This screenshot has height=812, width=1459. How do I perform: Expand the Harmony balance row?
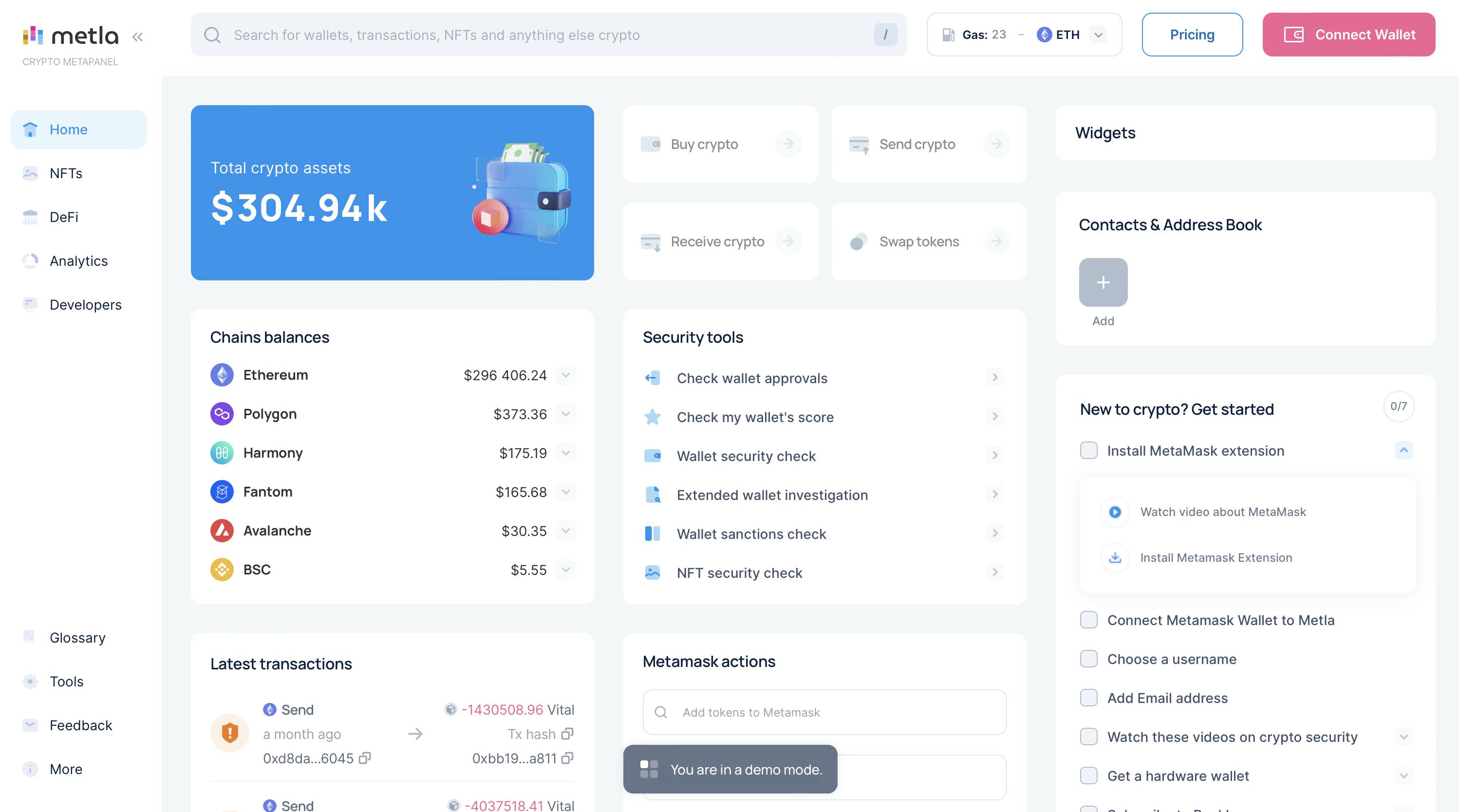click(x=565, y=453)
